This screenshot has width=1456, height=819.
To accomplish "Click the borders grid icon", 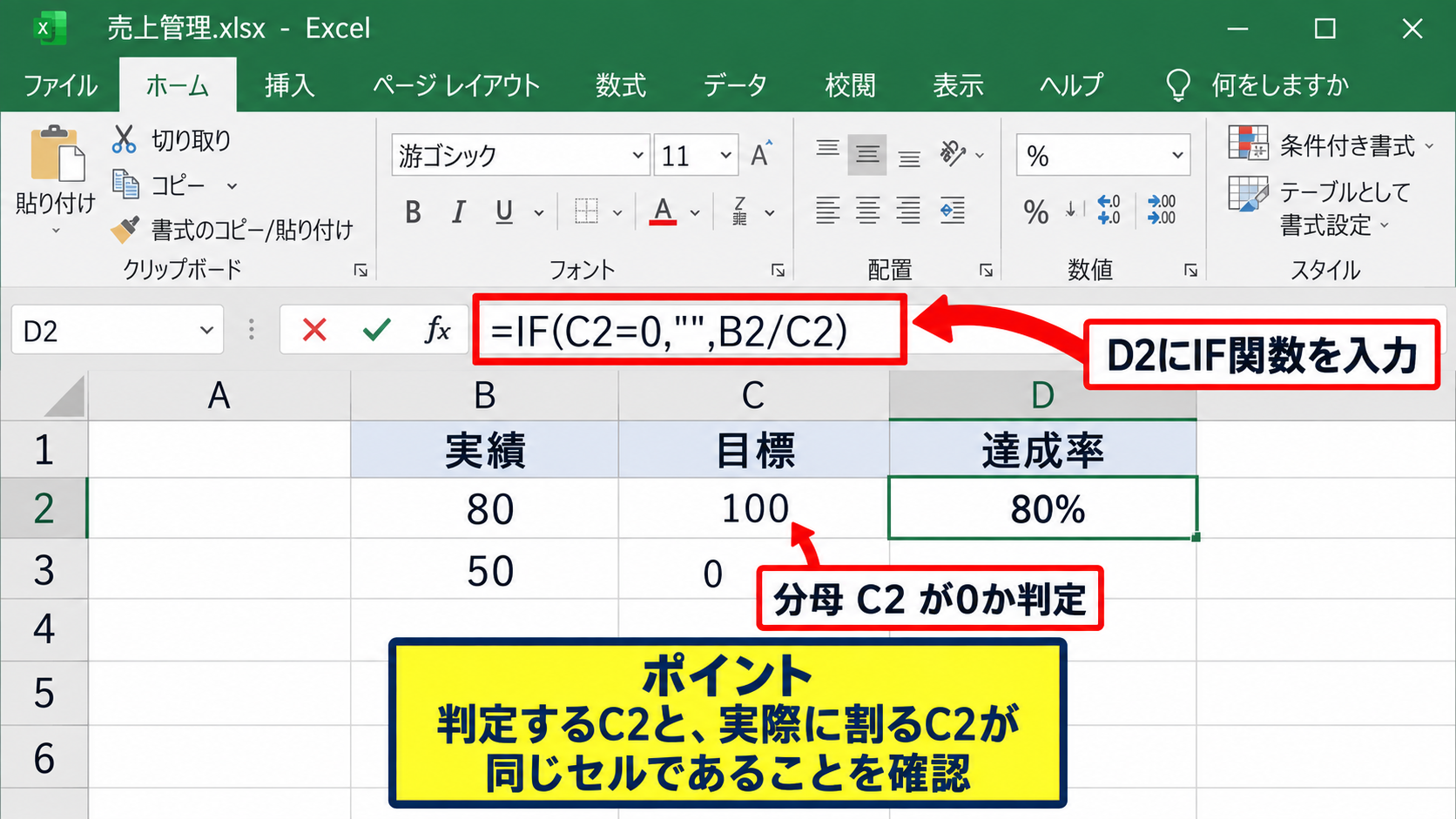I will click(586, 211).
